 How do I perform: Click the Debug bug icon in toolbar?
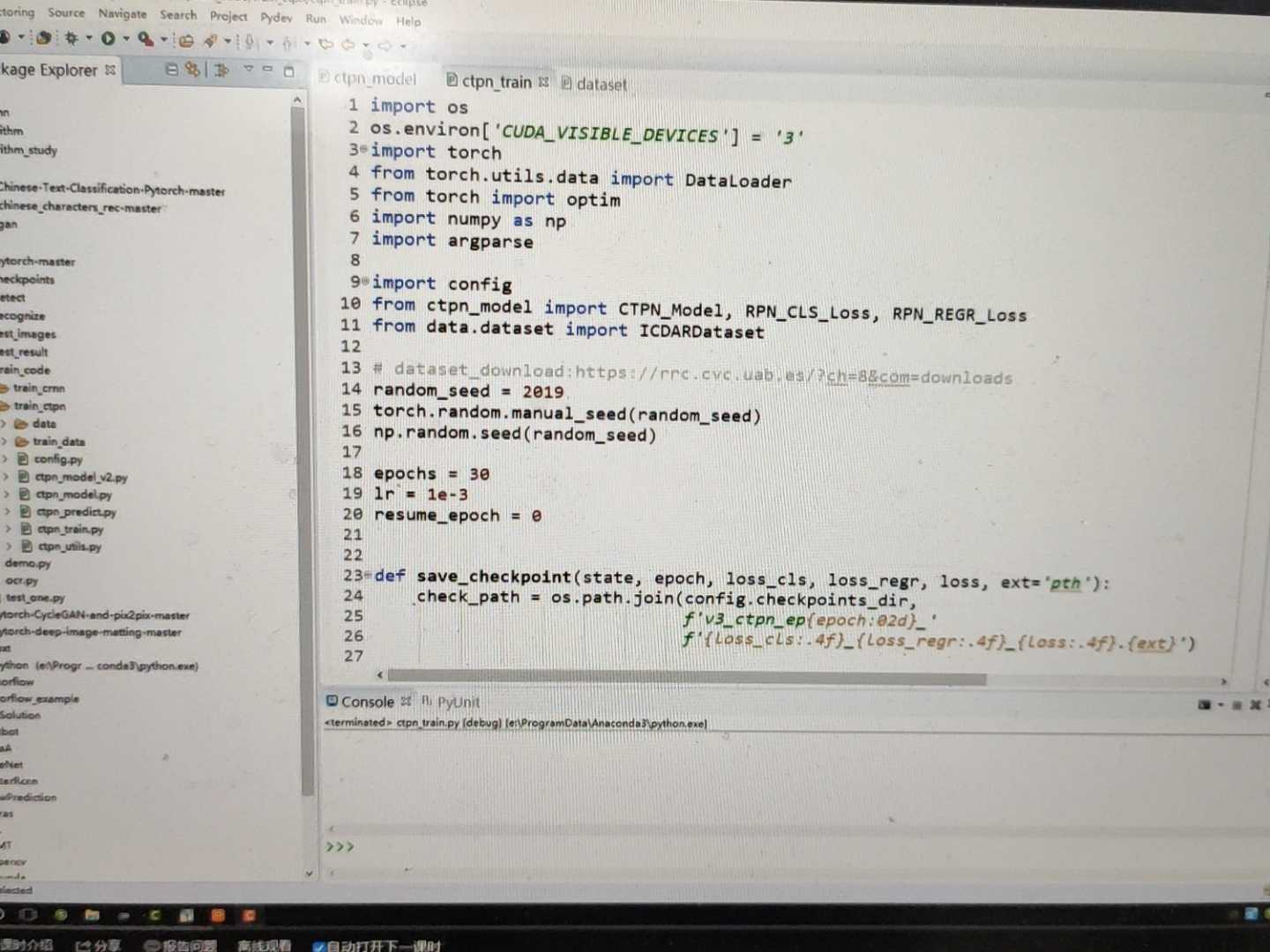coord(71,38)
